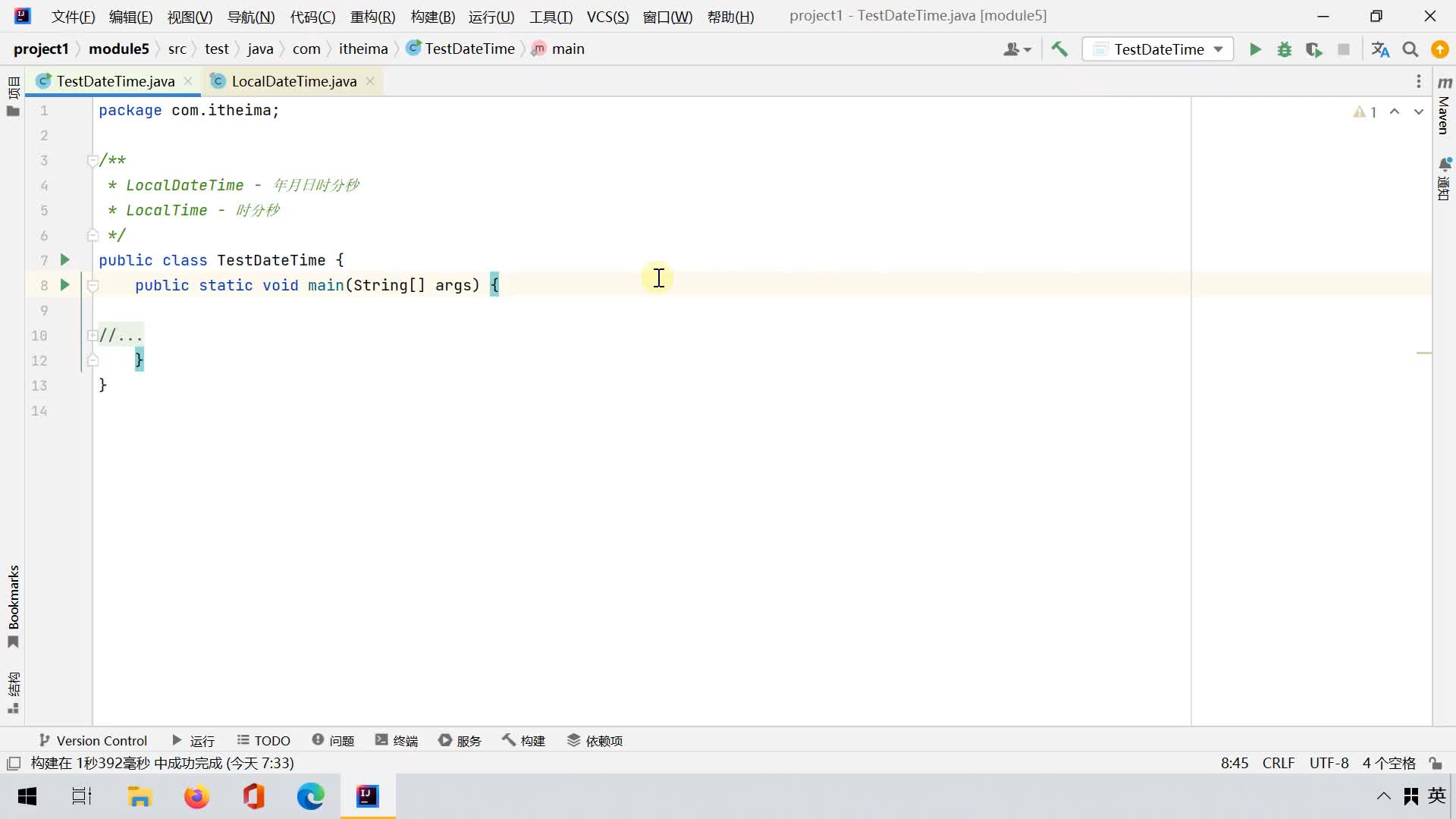
Task: Open the Version Control tool window
Action: [93, 741]
